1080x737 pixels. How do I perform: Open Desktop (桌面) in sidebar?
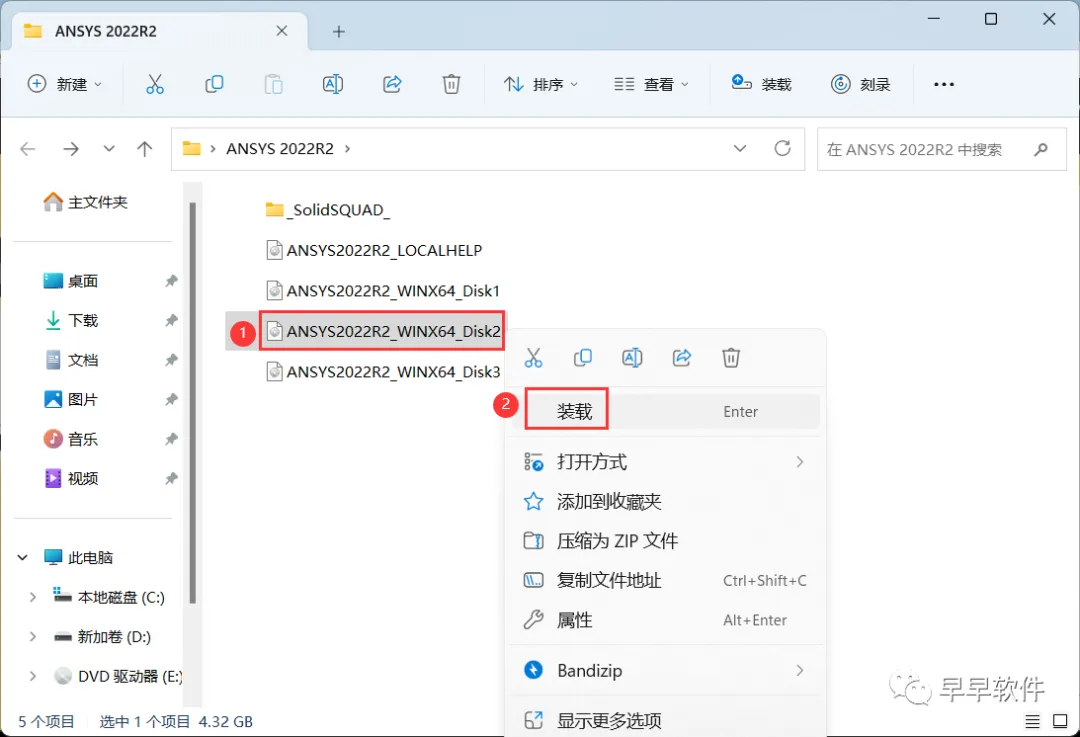pyautogui.click(x=70, y=281)
